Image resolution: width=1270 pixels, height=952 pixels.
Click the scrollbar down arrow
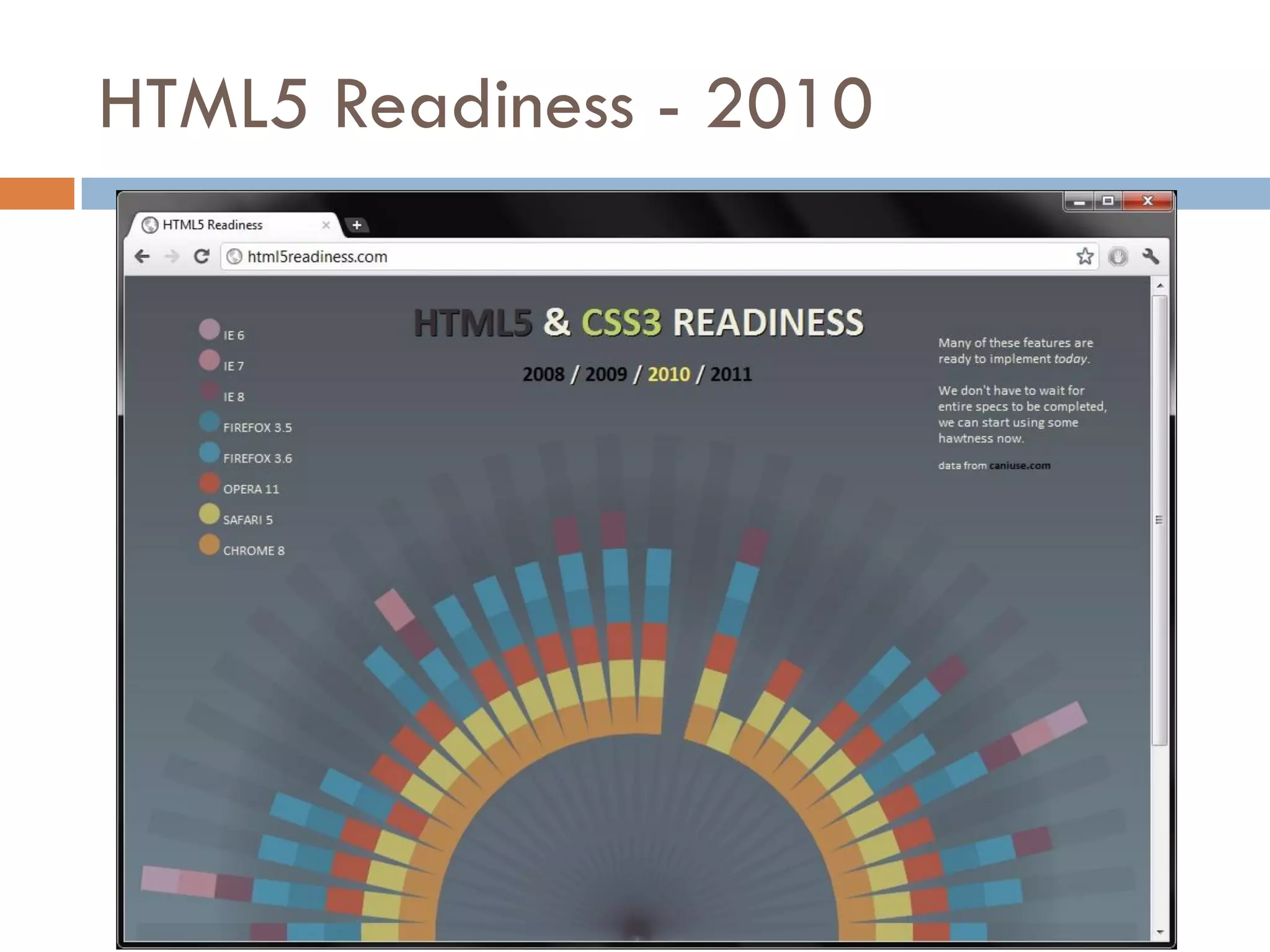click(1159, 932)
